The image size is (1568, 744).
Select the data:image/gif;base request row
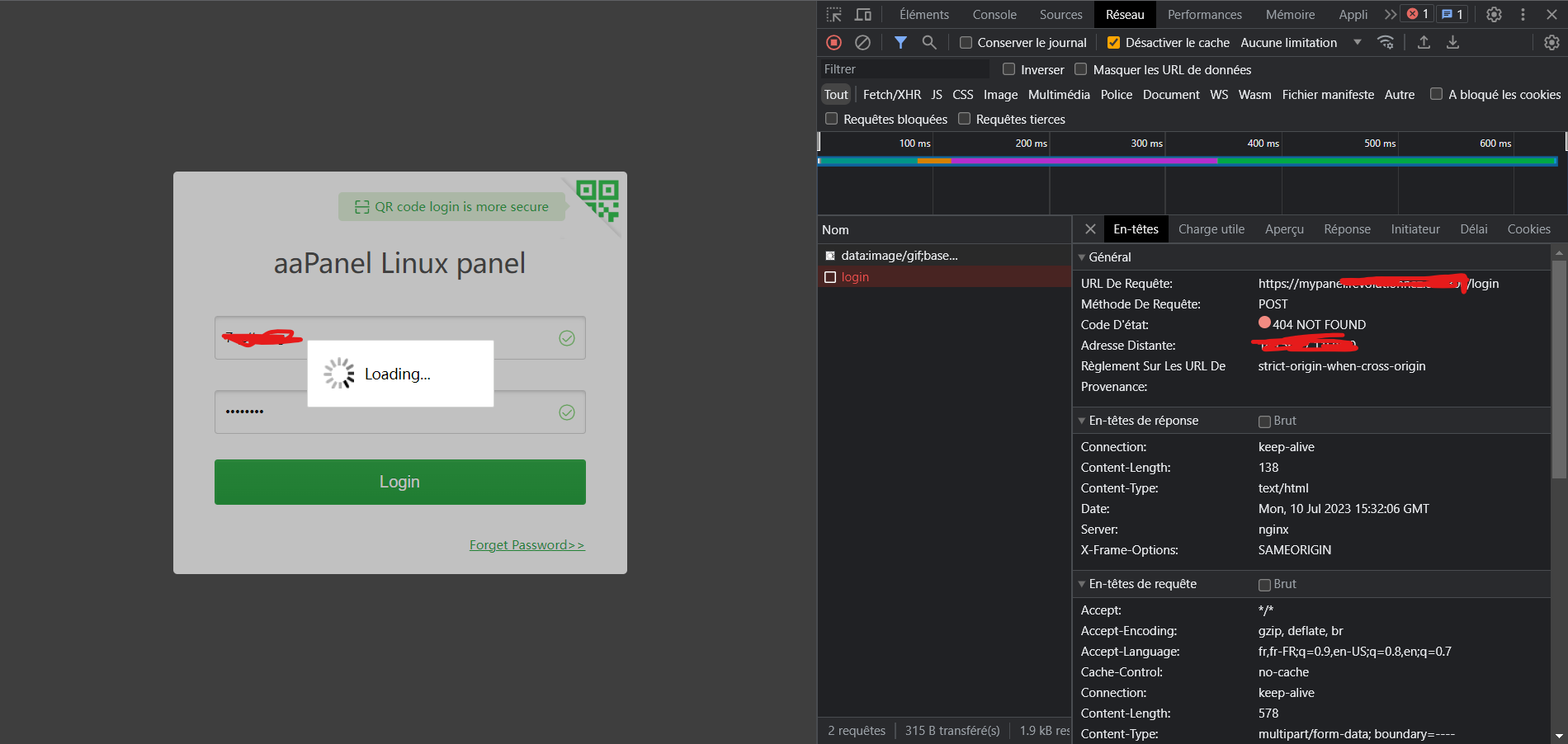(944, 256)
